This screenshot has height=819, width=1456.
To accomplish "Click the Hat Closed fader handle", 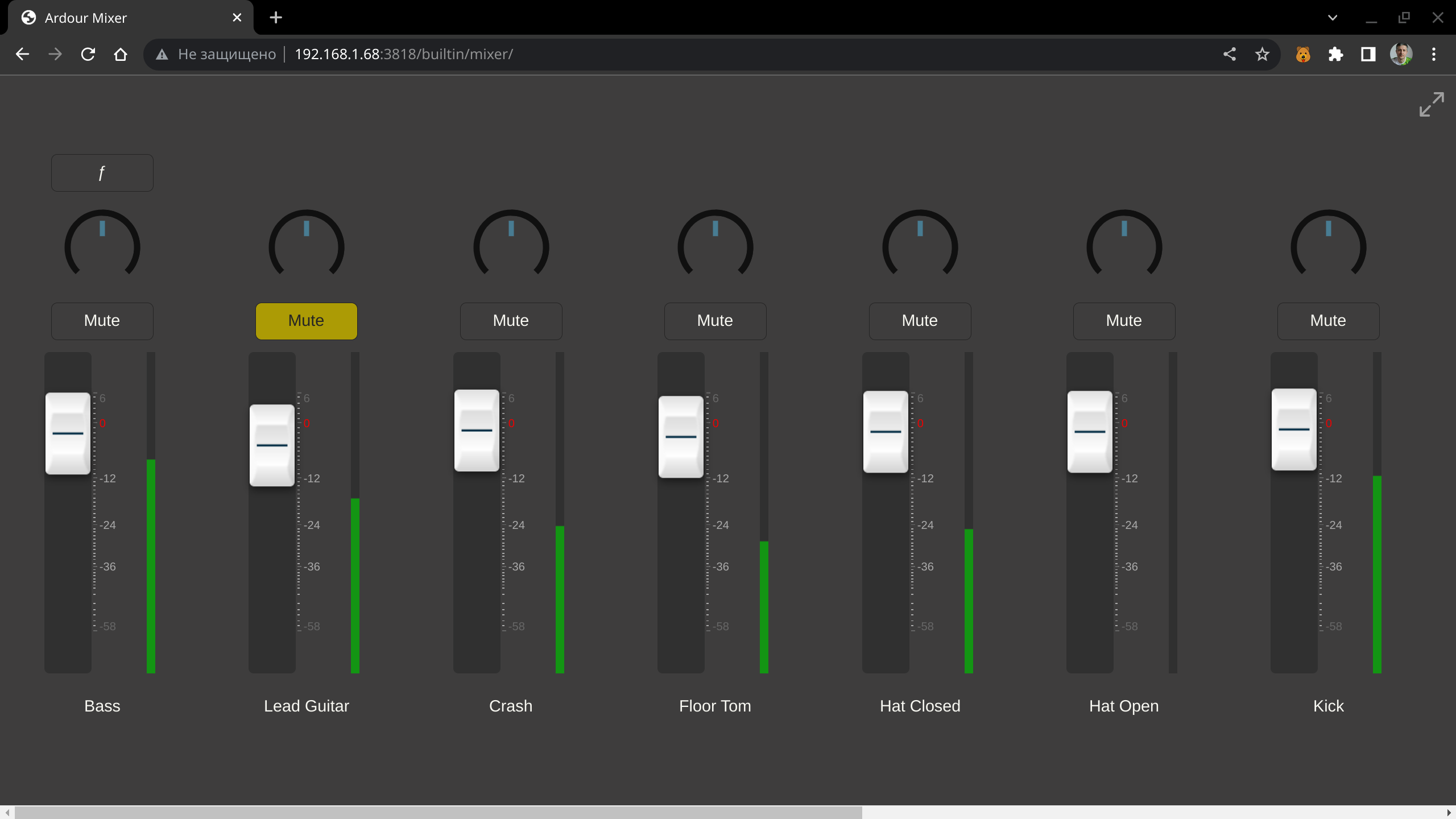I will click(886, 432).
